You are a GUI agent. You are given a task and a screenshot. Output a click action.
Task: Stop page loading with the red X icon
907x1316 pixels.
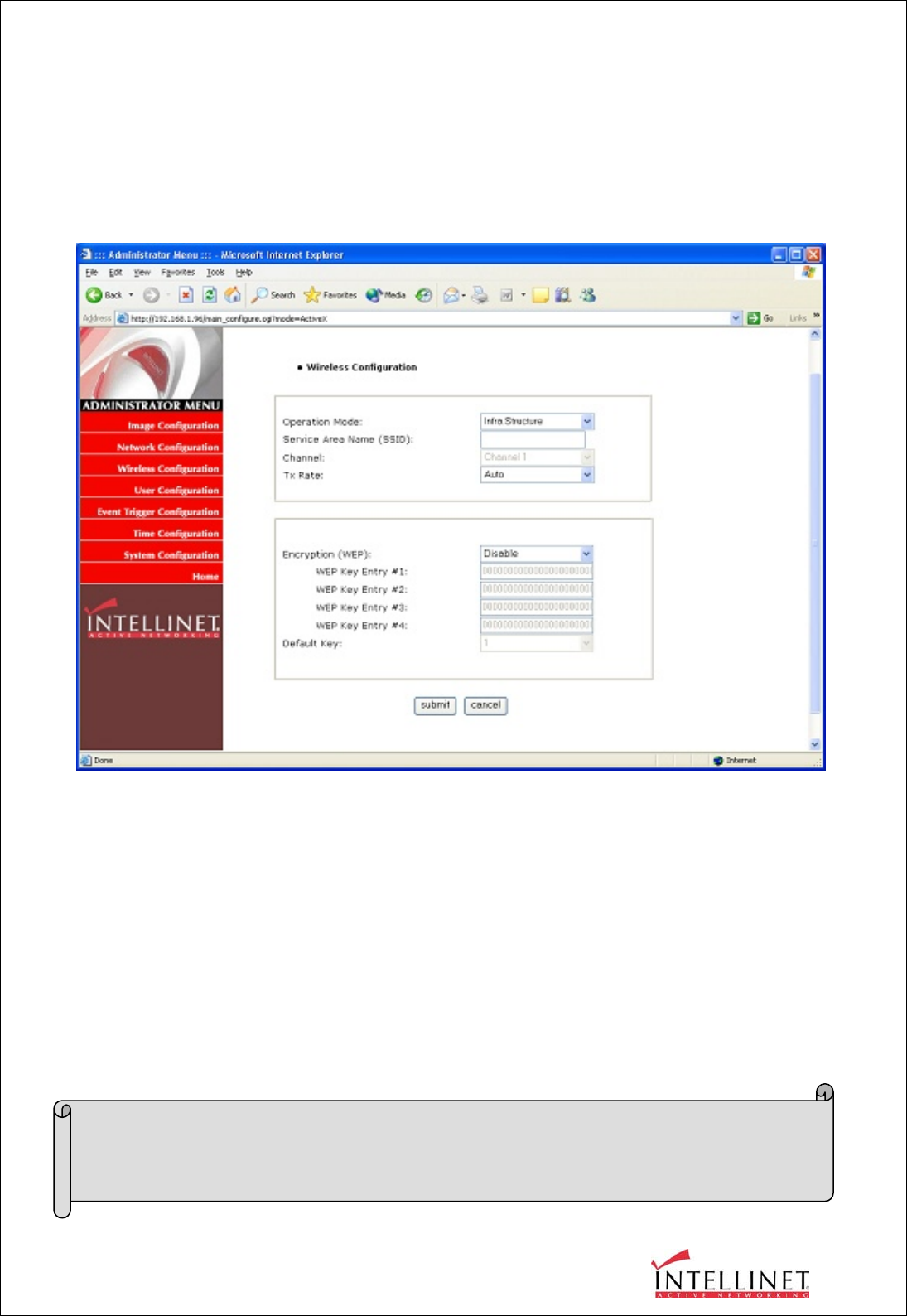coord(186,295)
